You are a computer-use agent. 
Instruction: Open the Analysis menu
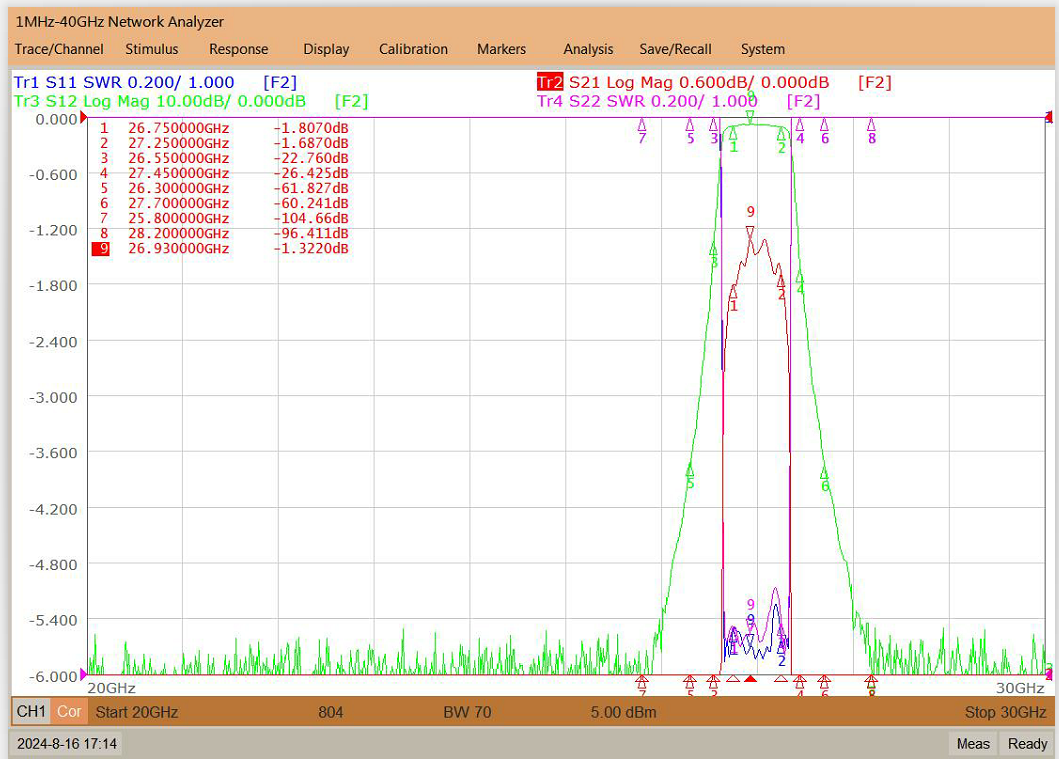(588, 49)
